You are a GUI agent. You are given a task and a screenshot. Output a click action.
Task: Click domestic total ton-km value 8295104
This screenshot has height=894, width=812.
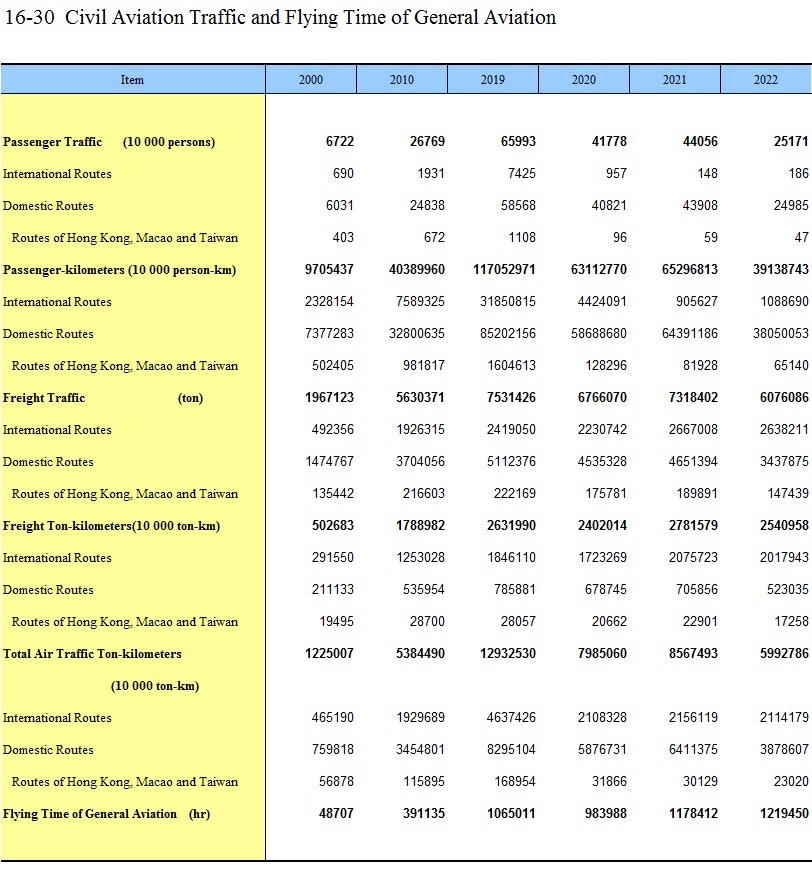[x=511, y=749]
